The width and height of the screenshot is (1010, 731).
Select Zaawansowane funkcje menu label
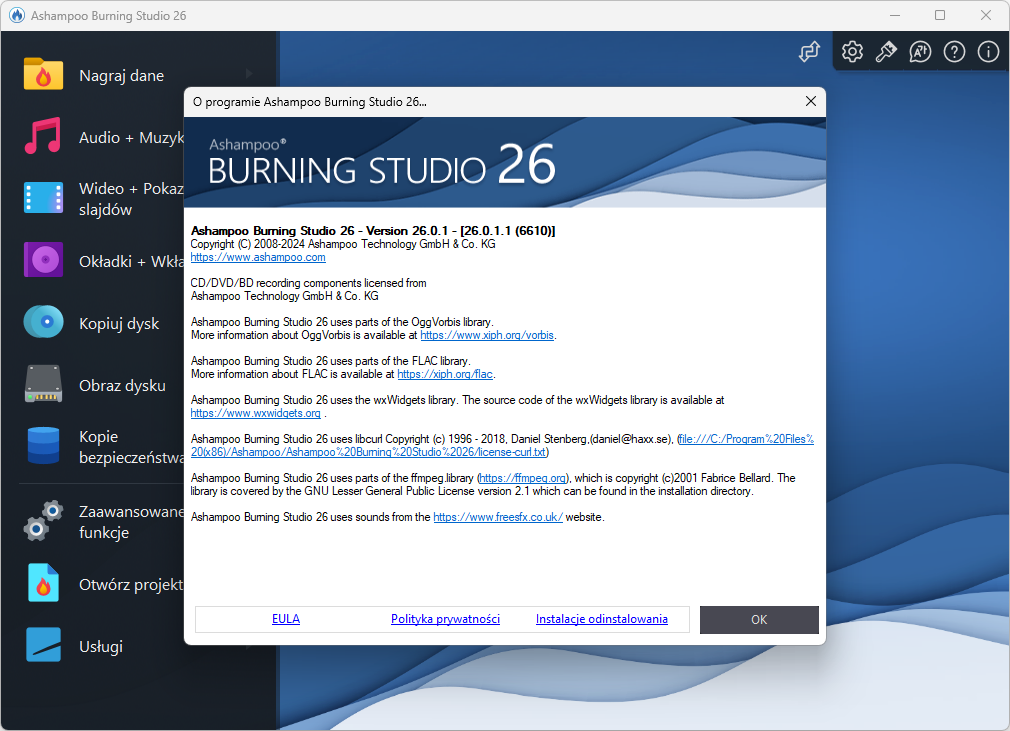(x=131, y=522)
